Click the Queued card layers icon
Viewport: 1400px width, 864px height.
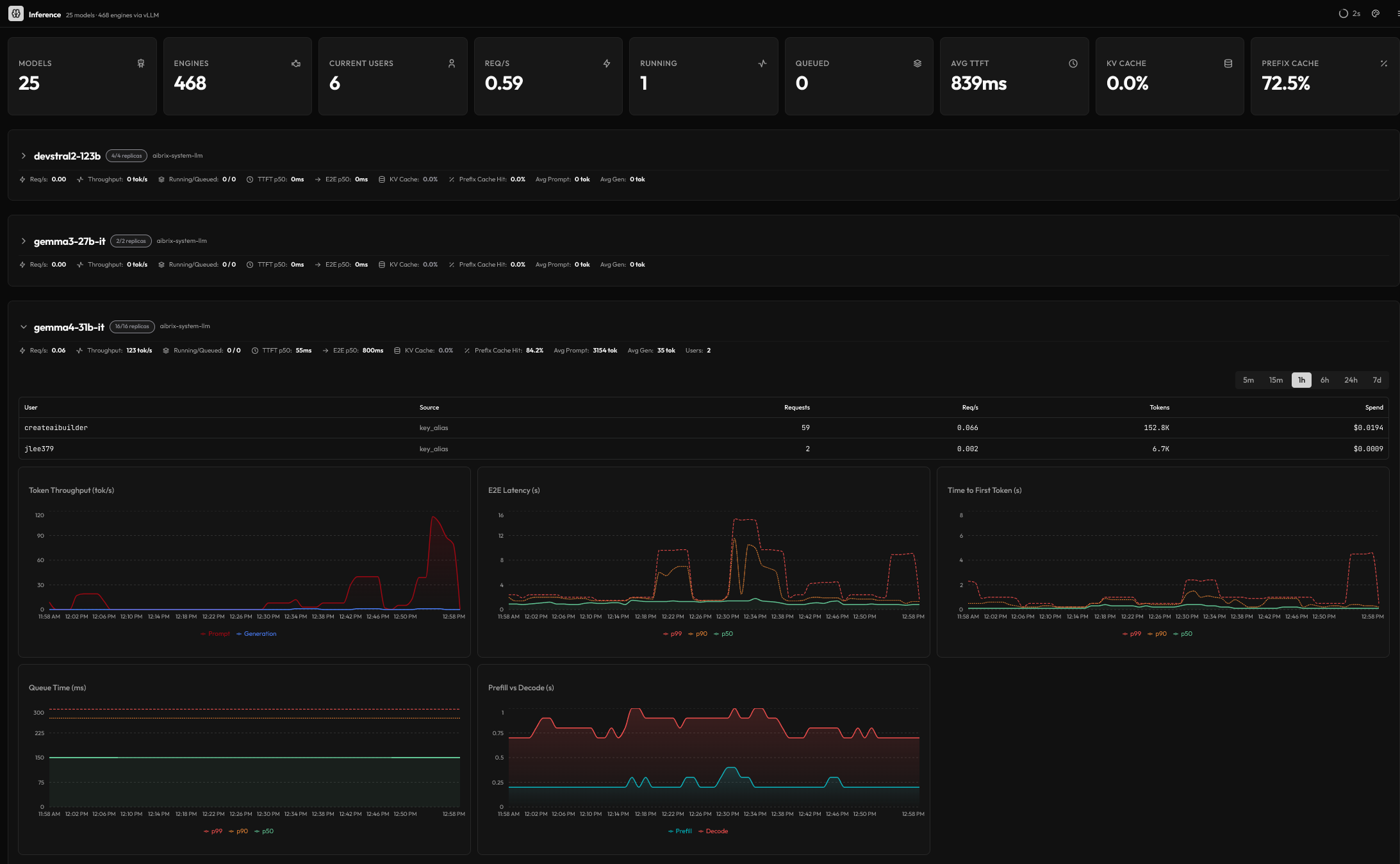[x=918, y=63]
